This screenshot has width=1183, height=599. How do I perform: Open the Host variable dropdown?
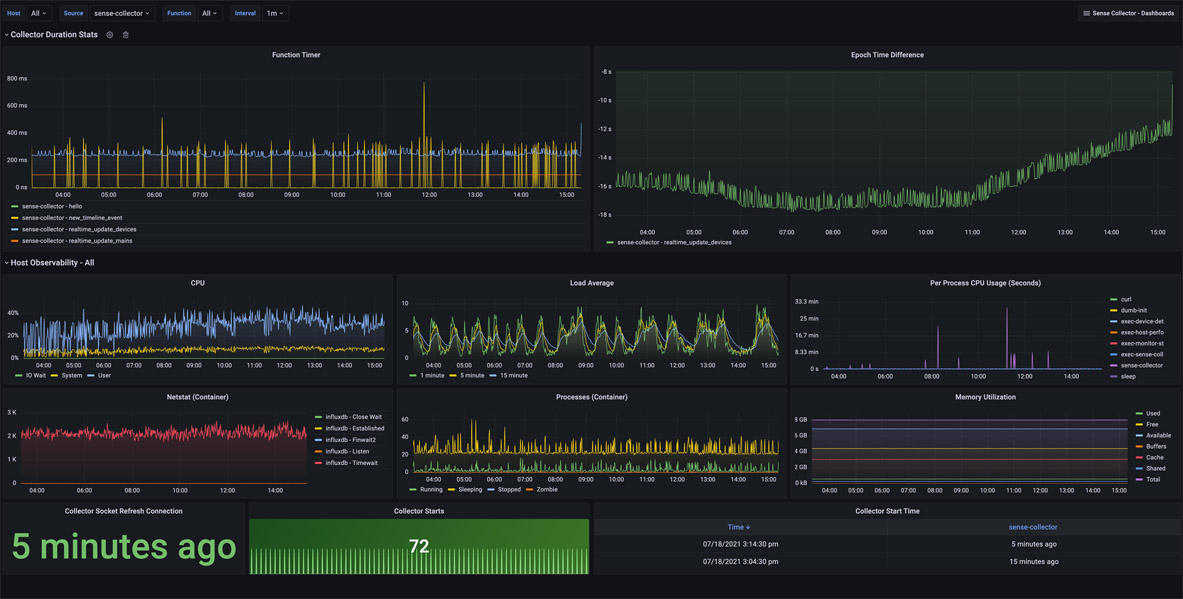(x=39, y=14)
